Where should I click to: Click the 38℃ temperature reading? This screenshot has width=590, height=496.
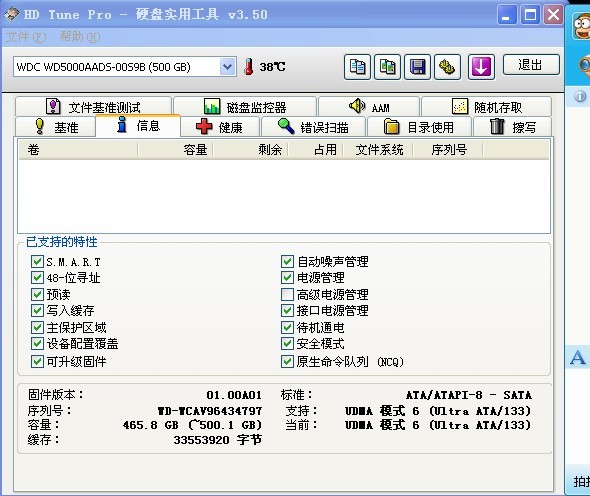pyautogui.click(x=272, y=67)
